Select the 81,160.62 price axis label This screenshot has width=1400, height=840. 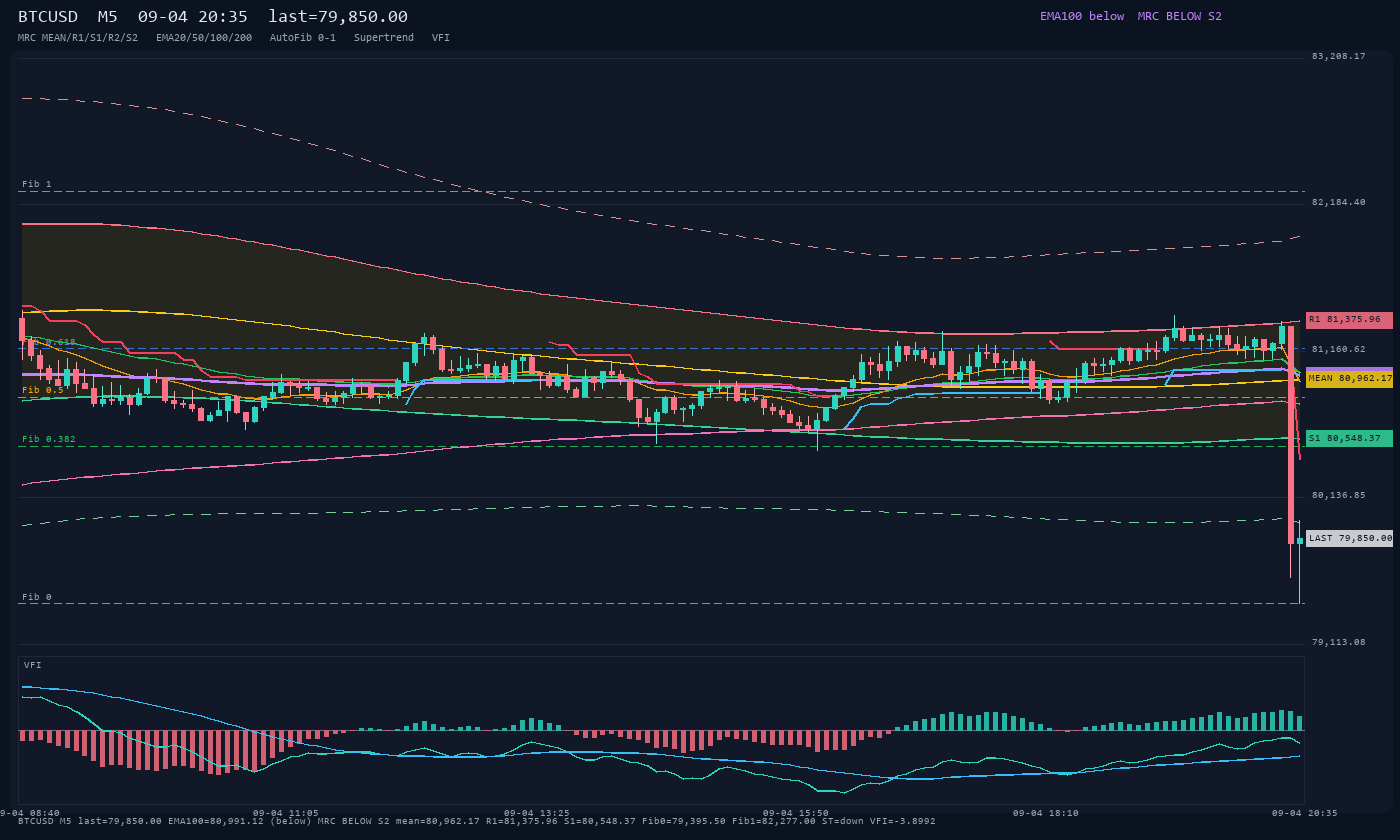click(x=1338, y=350)
